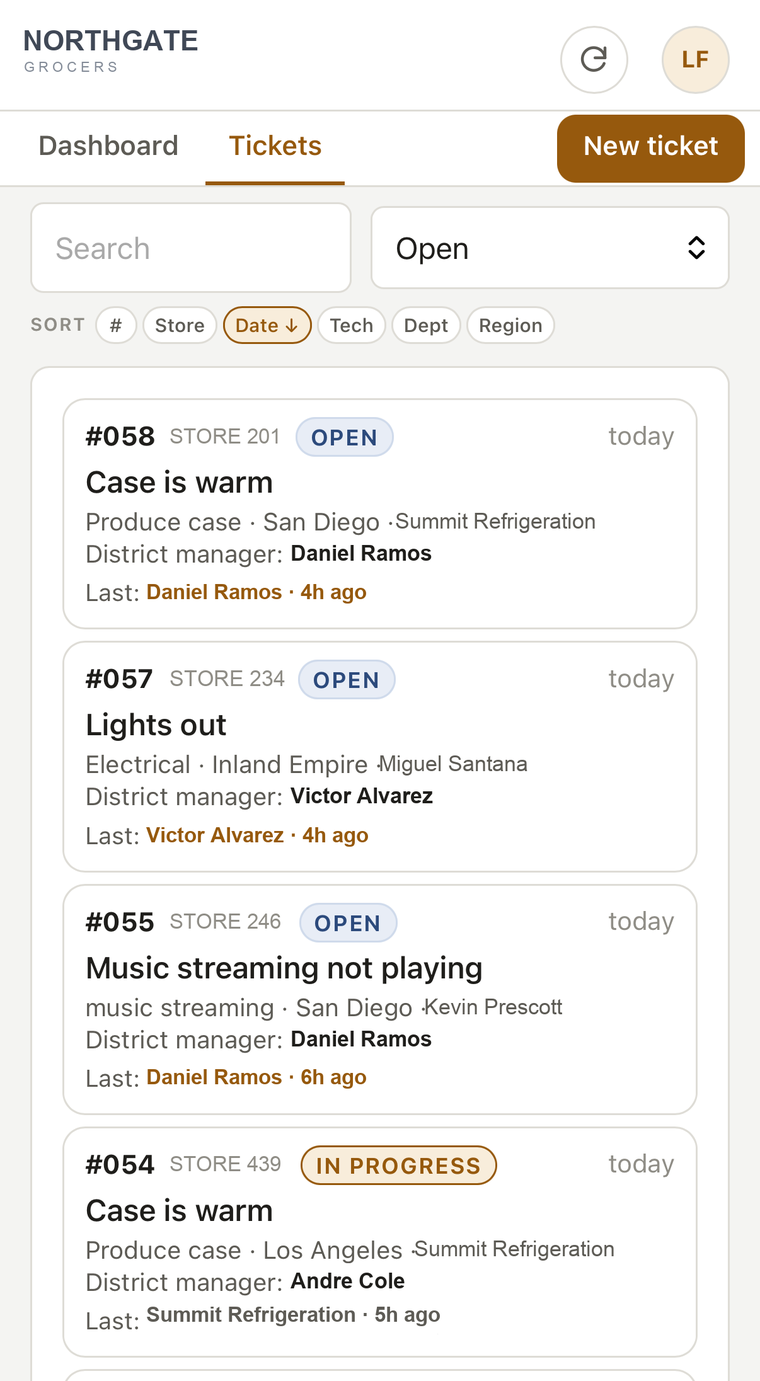Click STORE 439 label
The height and width of the screenshot is (1381, 760).
pos(225,1164)
